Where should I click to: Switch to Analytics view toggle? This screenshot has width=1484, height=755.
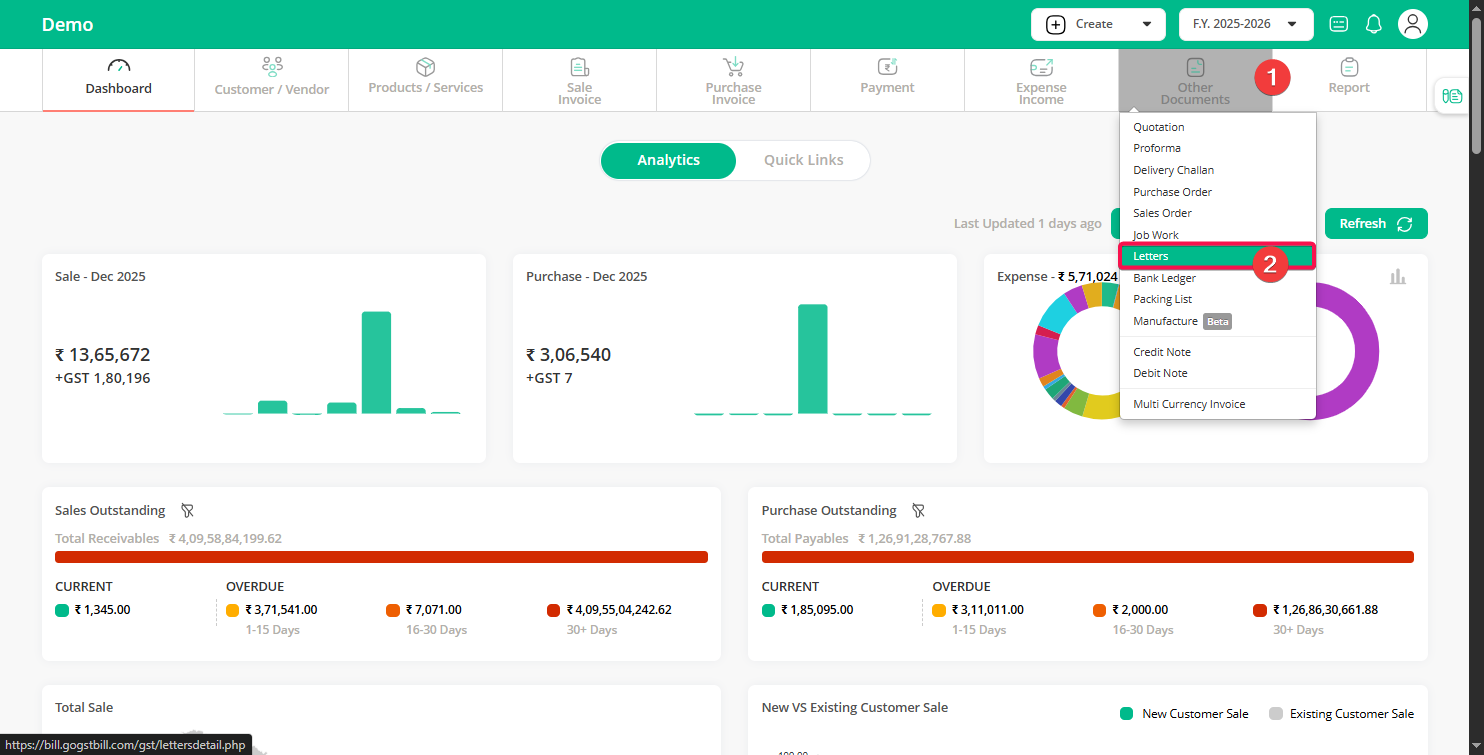(x=668, y=160)
